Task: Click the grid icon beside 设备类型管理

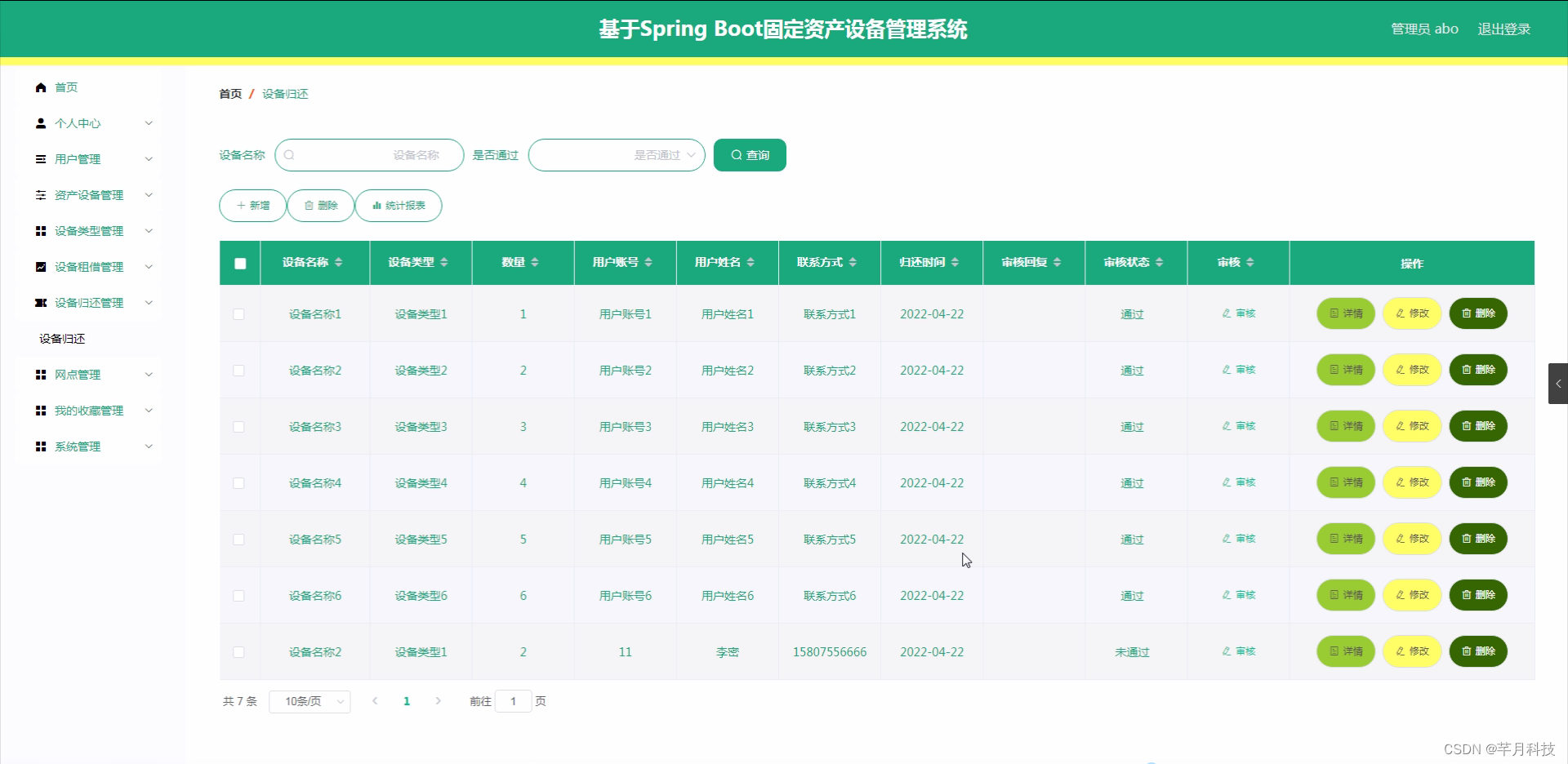Action: tap(40, 231)
